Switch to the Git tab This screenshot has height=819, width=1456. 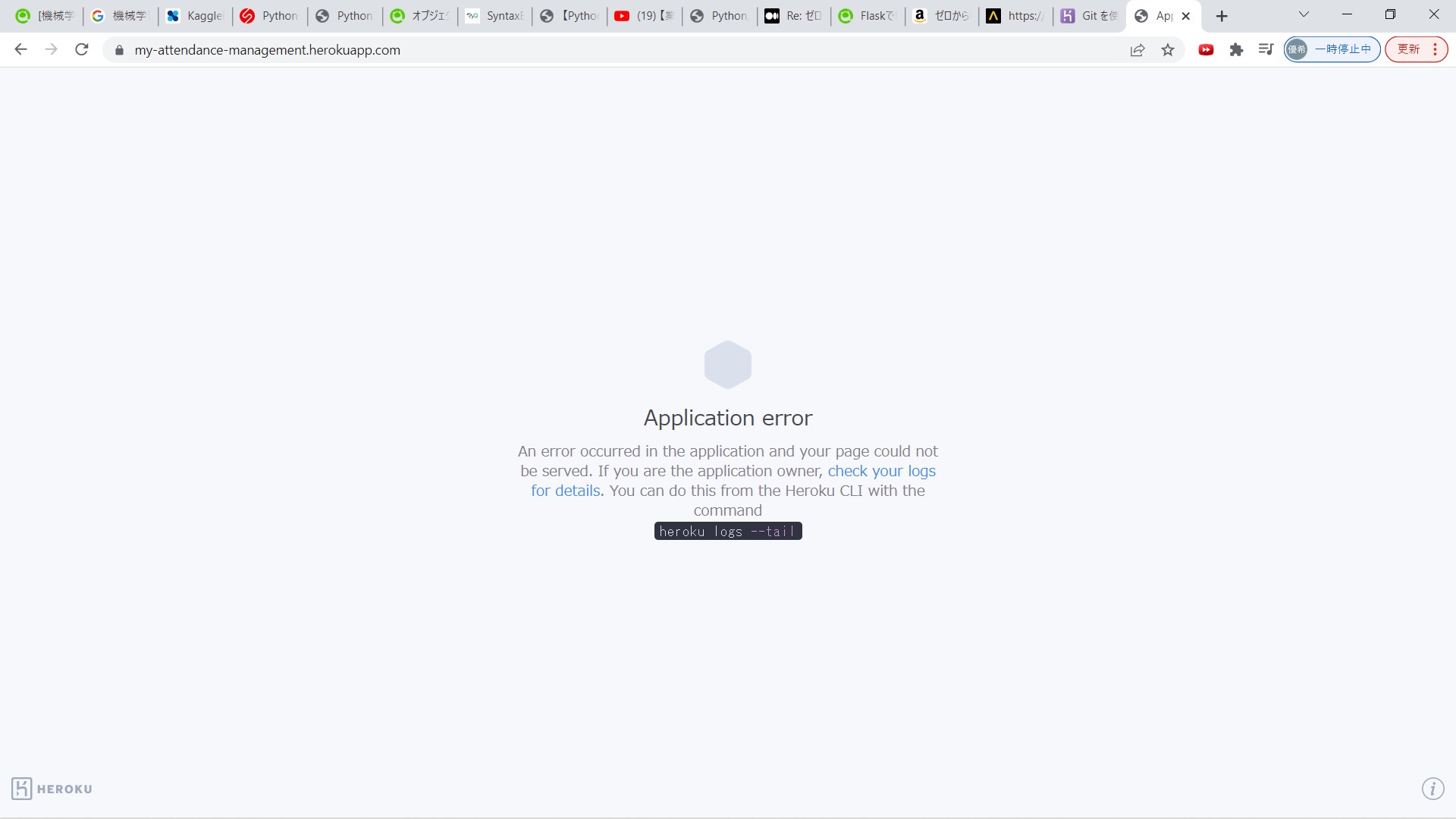click(1090, 15)
